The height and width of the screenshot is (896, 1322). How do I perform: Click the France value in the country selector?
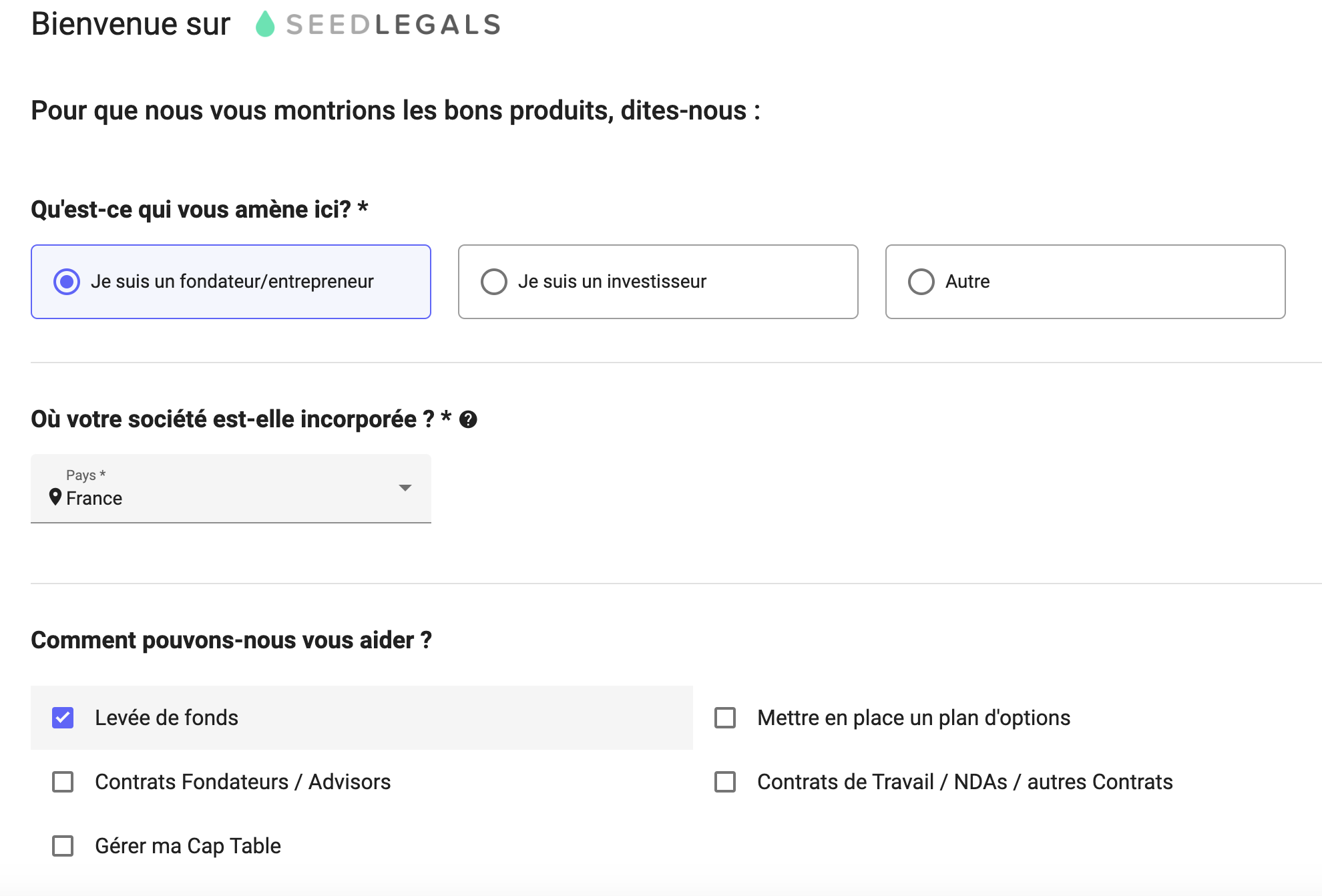pyautogui.click(x=94, y=499)
